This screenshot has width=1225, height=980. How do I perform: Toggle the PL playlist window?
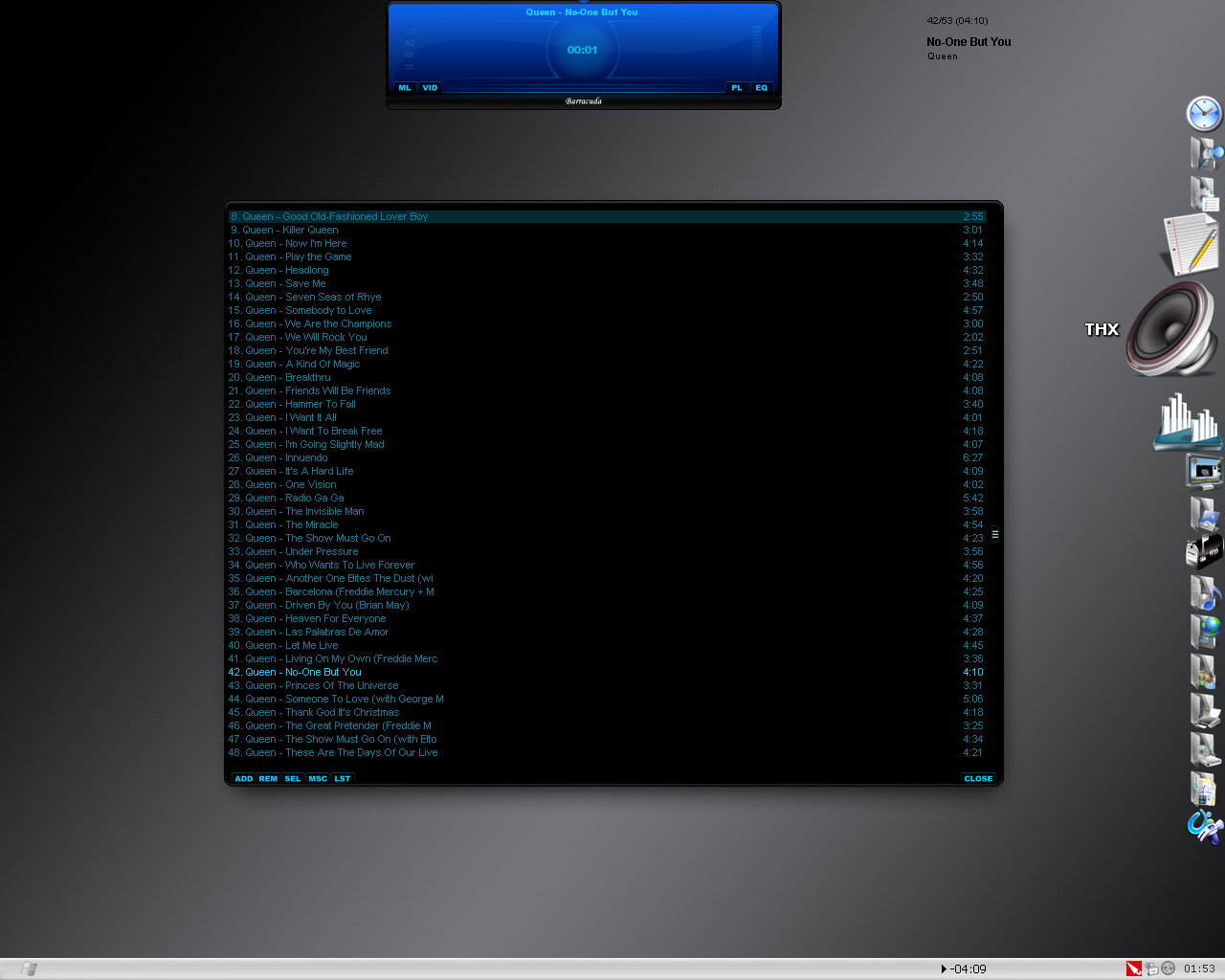click(x=736, y=87)
